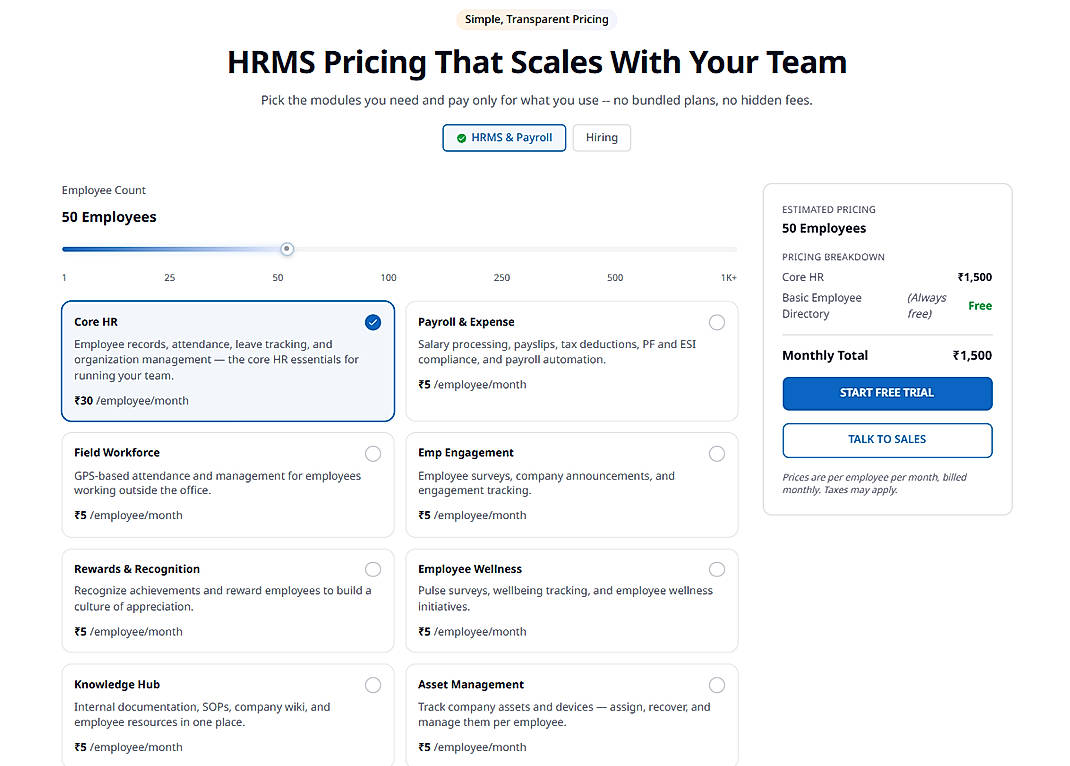Enable the Knowledge Hub module
This screenshot has width=1070, height=766.
[373, 685]
